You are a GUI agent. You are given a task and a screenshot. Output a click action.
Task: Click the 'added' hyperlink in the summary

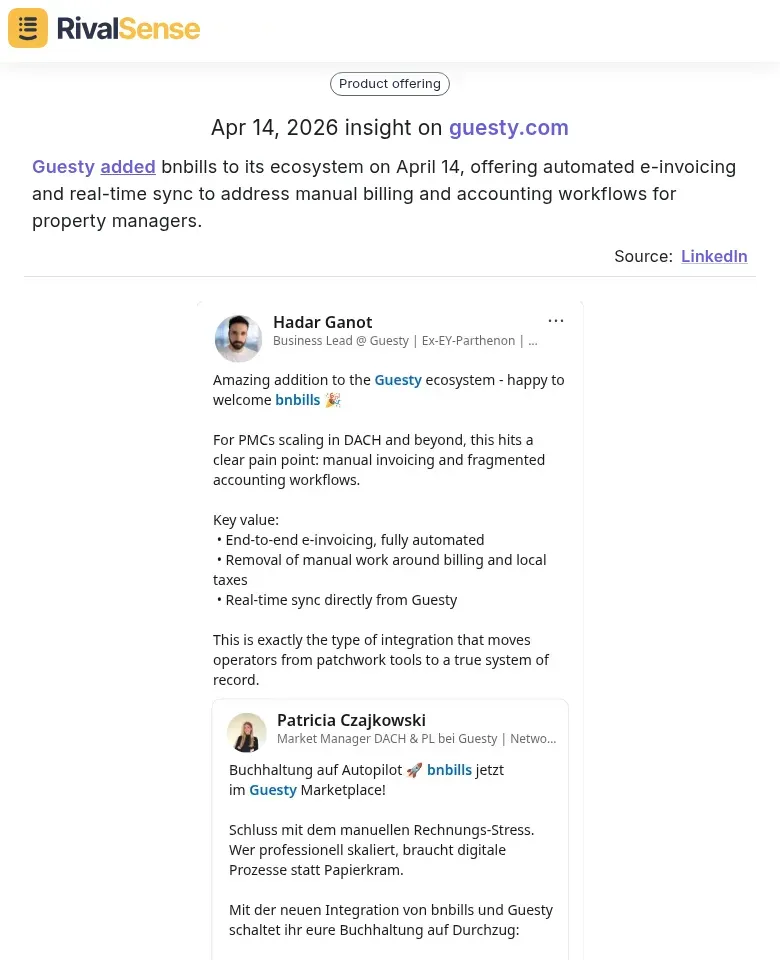[x=128, y=166]
